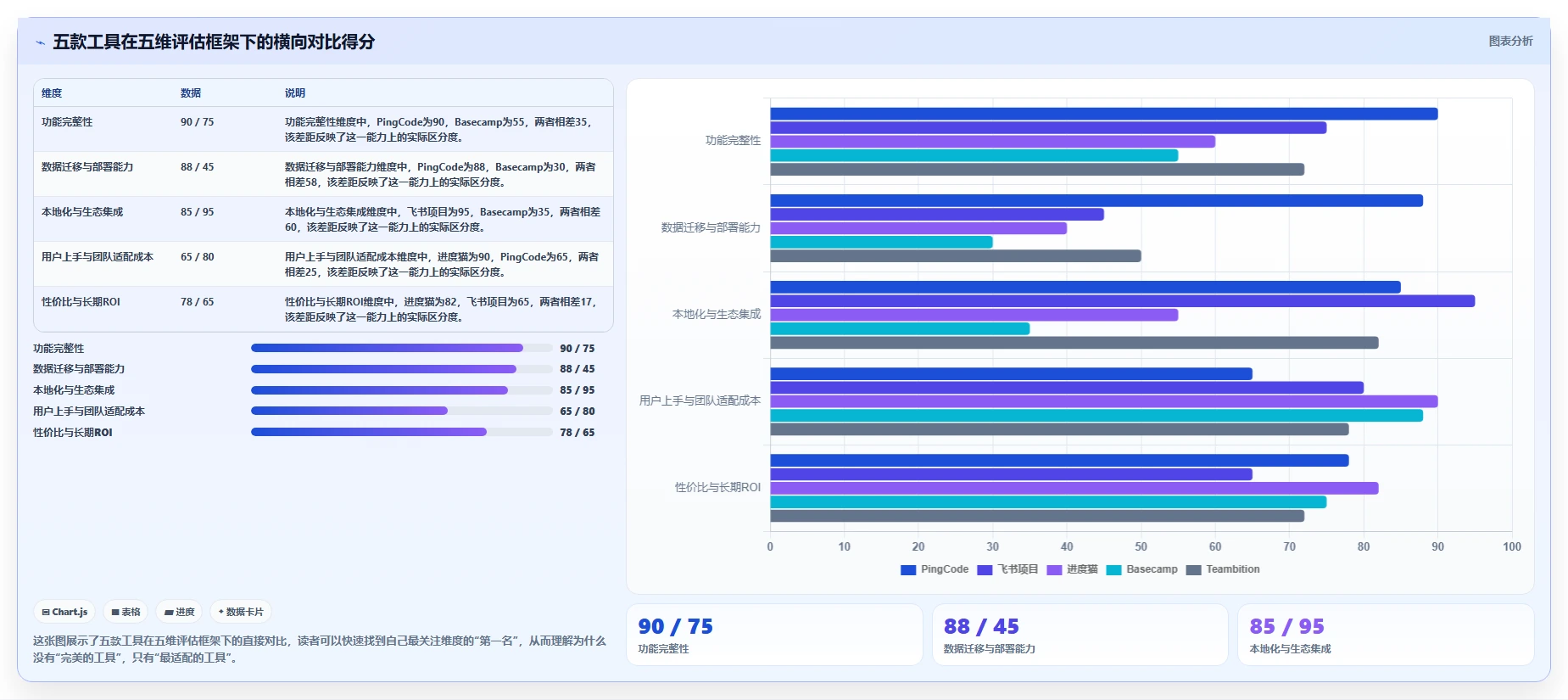Click the 表格 tag

(126, 612)
